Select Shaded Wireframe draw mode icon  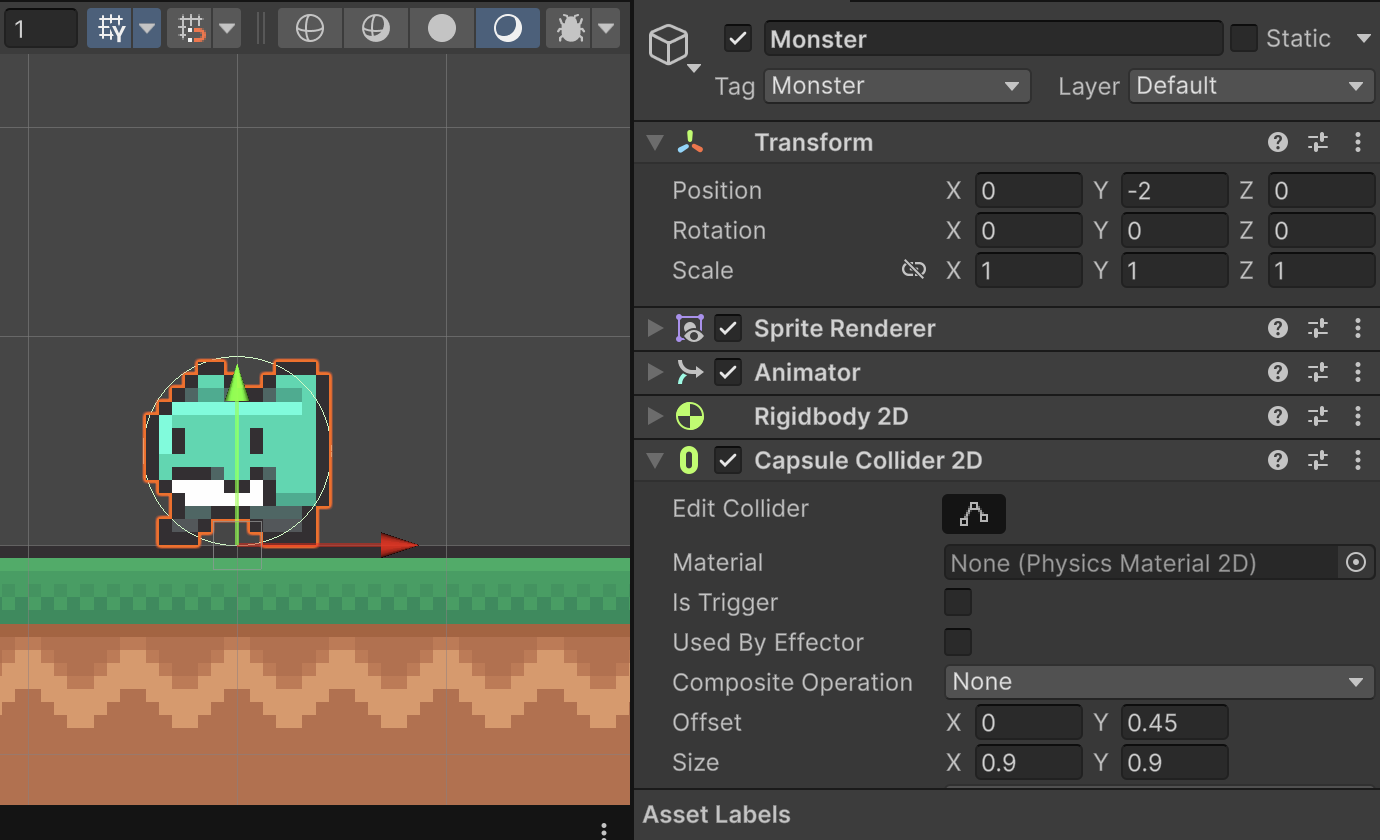[376, 29]
